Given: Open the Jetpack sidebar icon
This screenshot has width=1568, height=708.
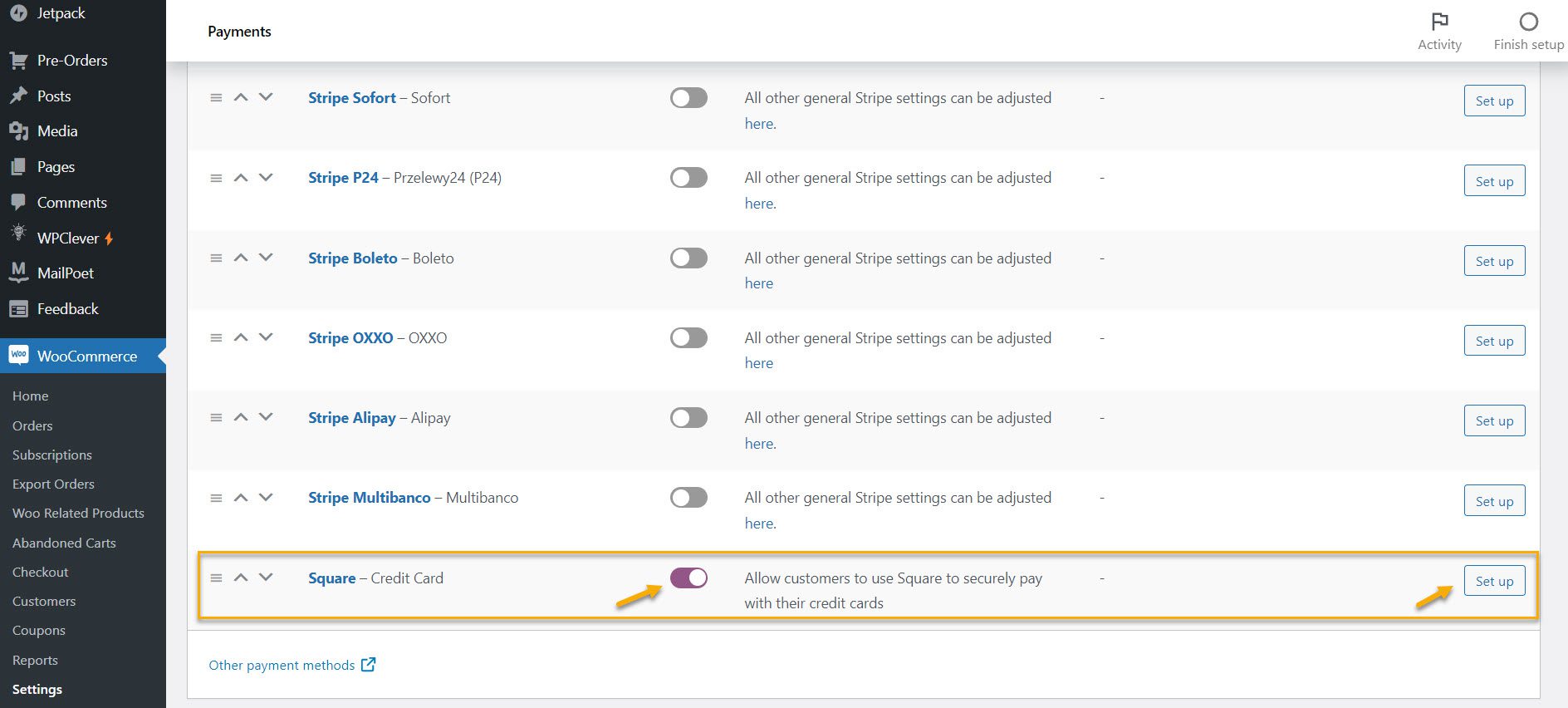Looking at the screenshot, I should (18, 12).
